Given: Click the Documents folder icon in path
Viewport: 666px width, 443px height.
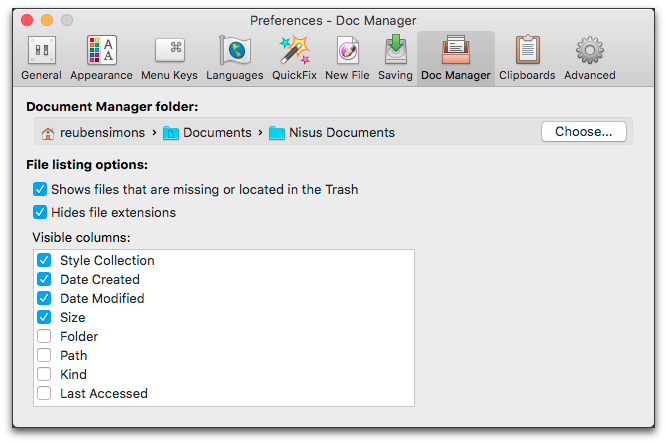Looking at the screenshot, I should coord(171,133).
